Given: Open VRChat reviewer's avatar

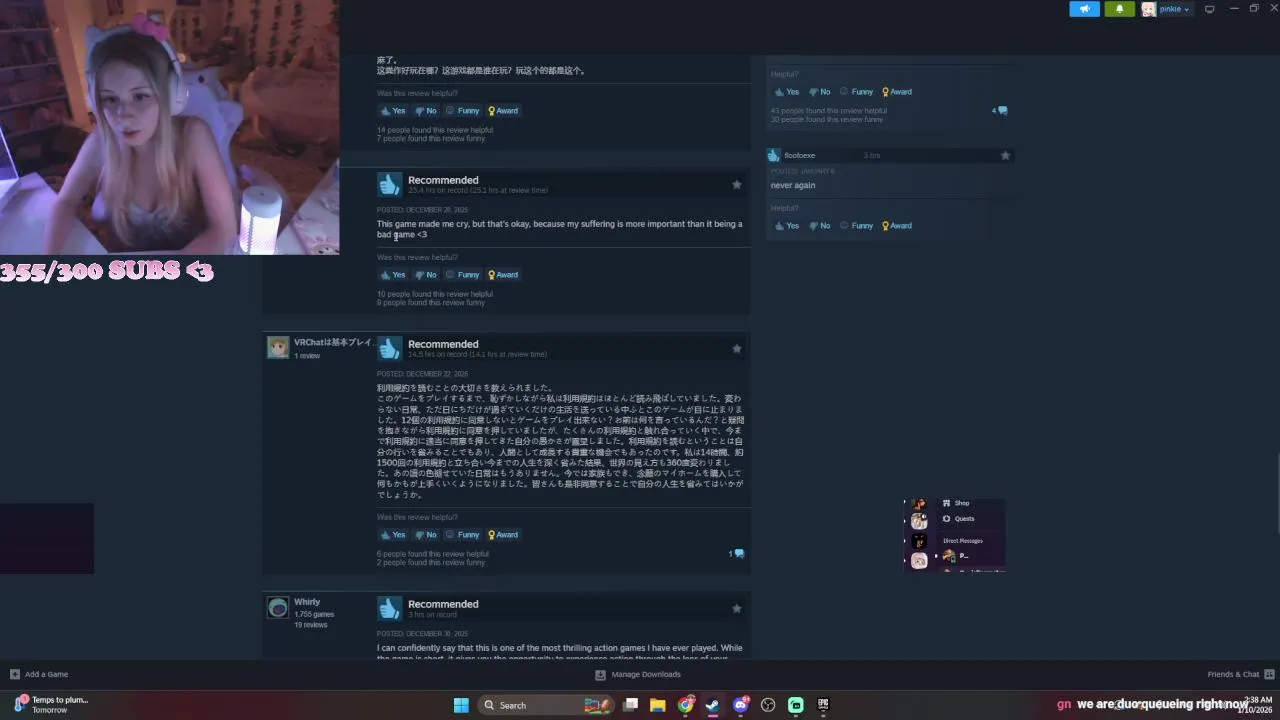Looking at the screenshot, I should 278,347.
